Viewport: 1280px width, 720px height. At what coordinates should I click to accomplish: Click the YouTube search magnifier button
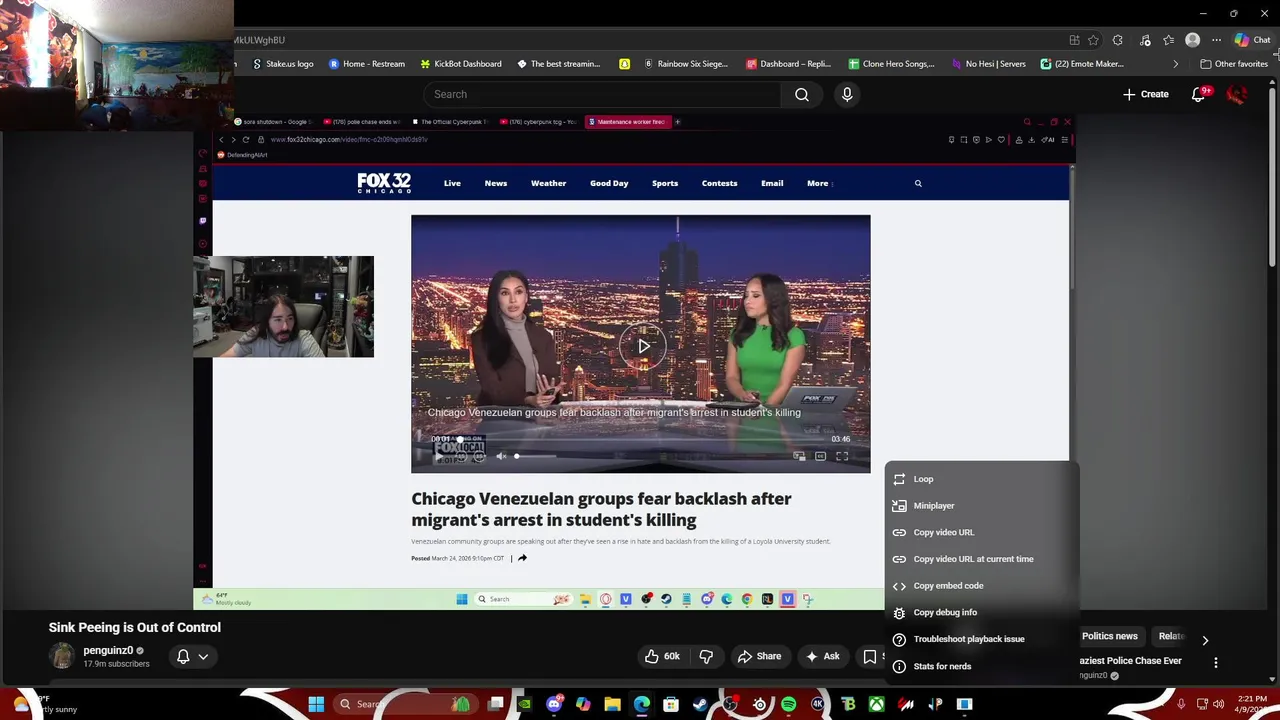point(802,94)
